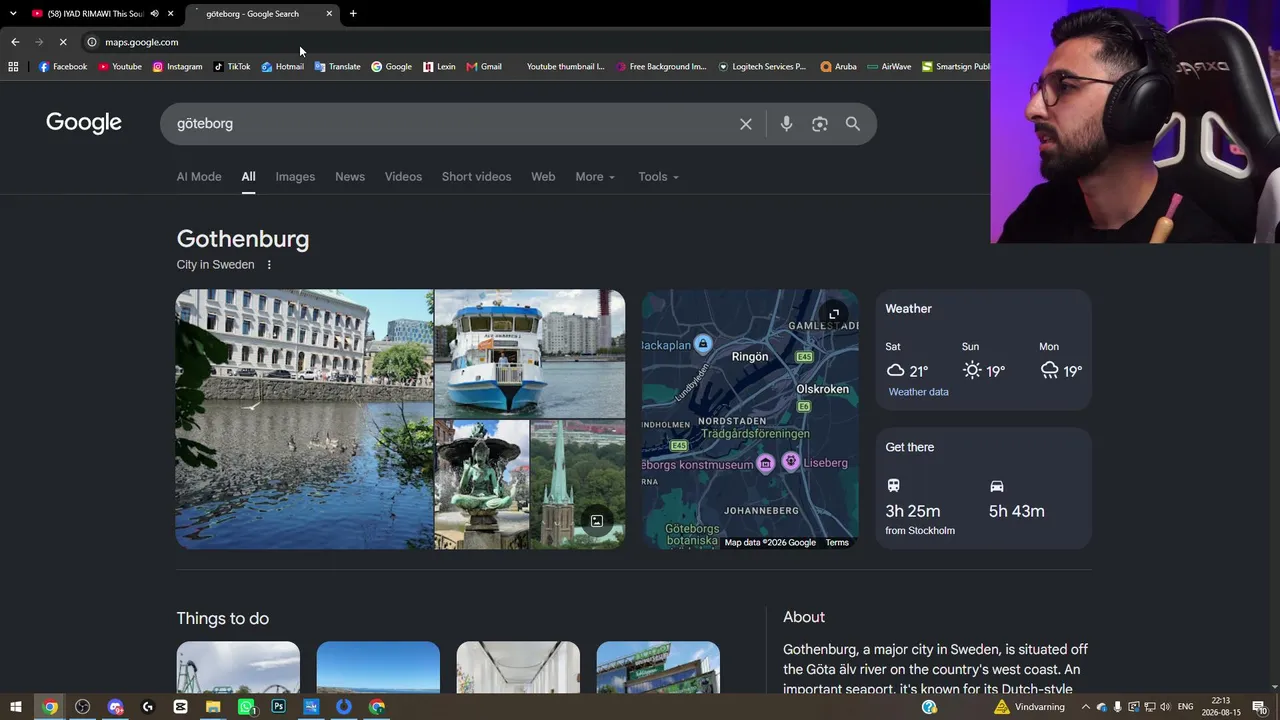Switch to the Web results tab
The height and width of the screenshot is (720, 1280).
pos(543,177)
